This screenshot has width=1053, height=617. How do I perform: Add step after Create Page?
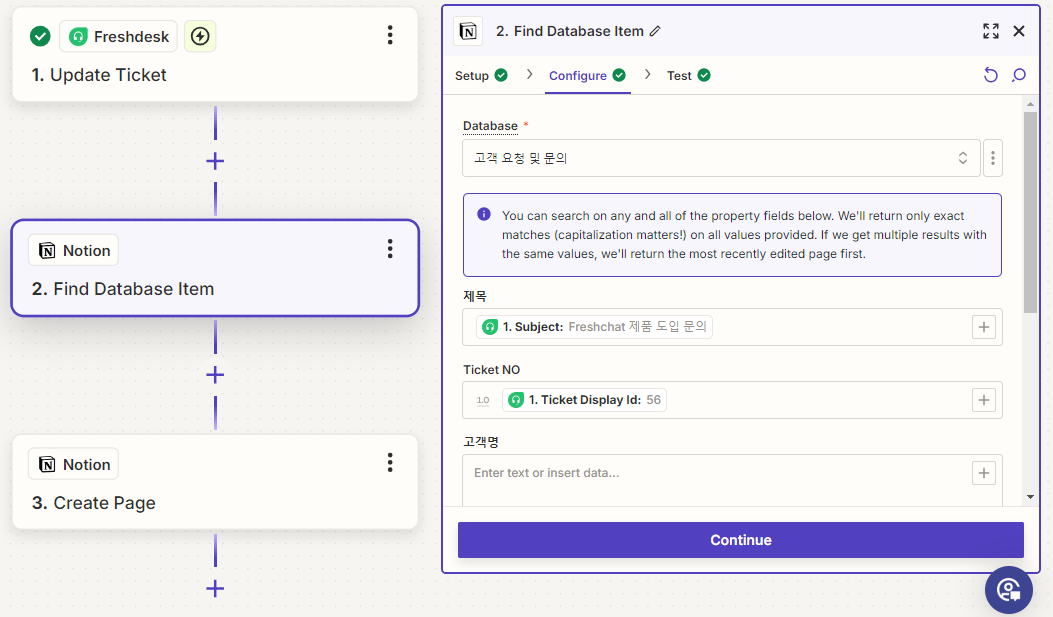(215, 589)
